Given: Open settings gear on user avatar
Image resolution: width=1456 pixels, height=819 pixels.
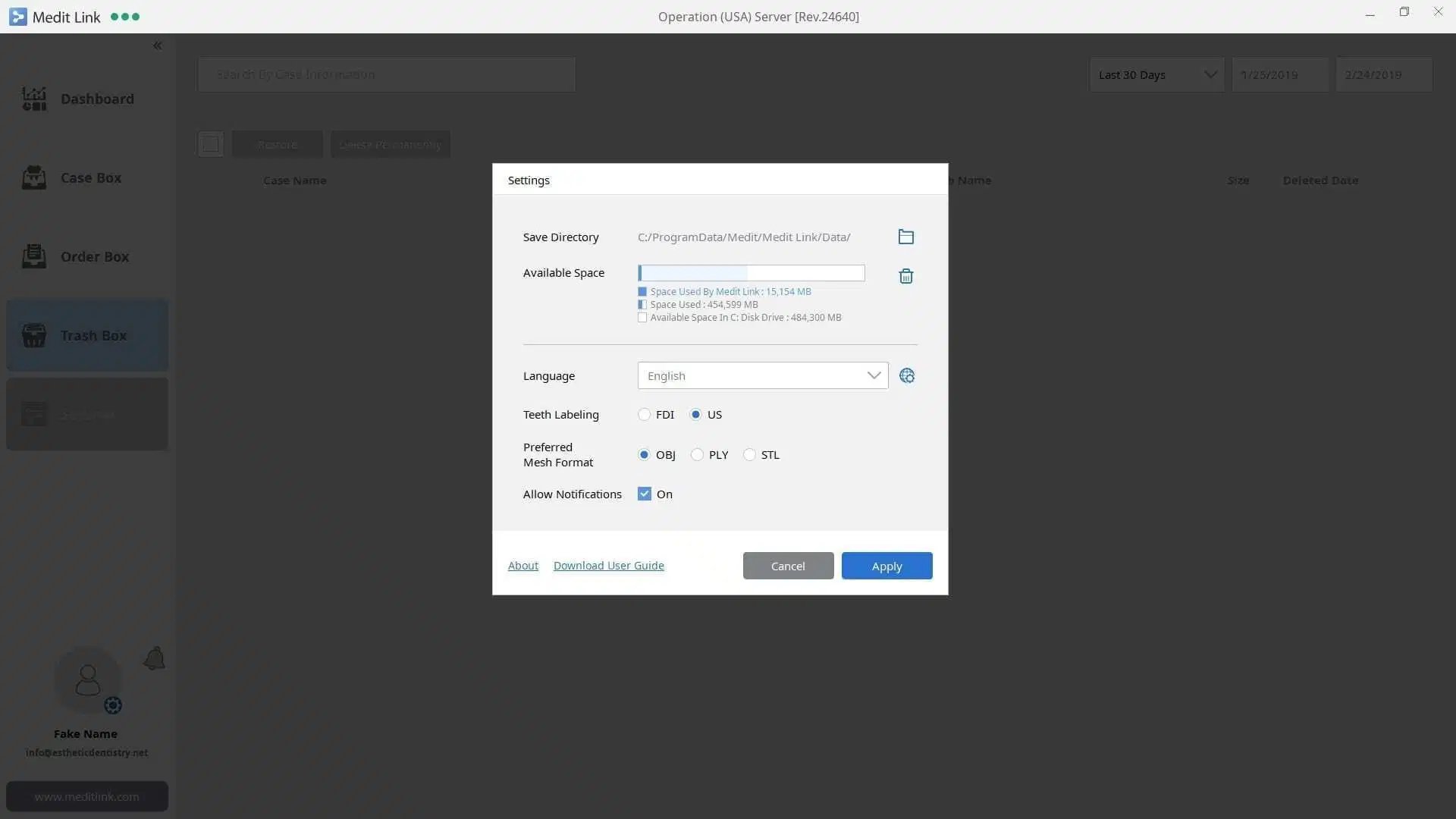Looking at the screenshot, I should pyautogui.click(x=113, y=705).
